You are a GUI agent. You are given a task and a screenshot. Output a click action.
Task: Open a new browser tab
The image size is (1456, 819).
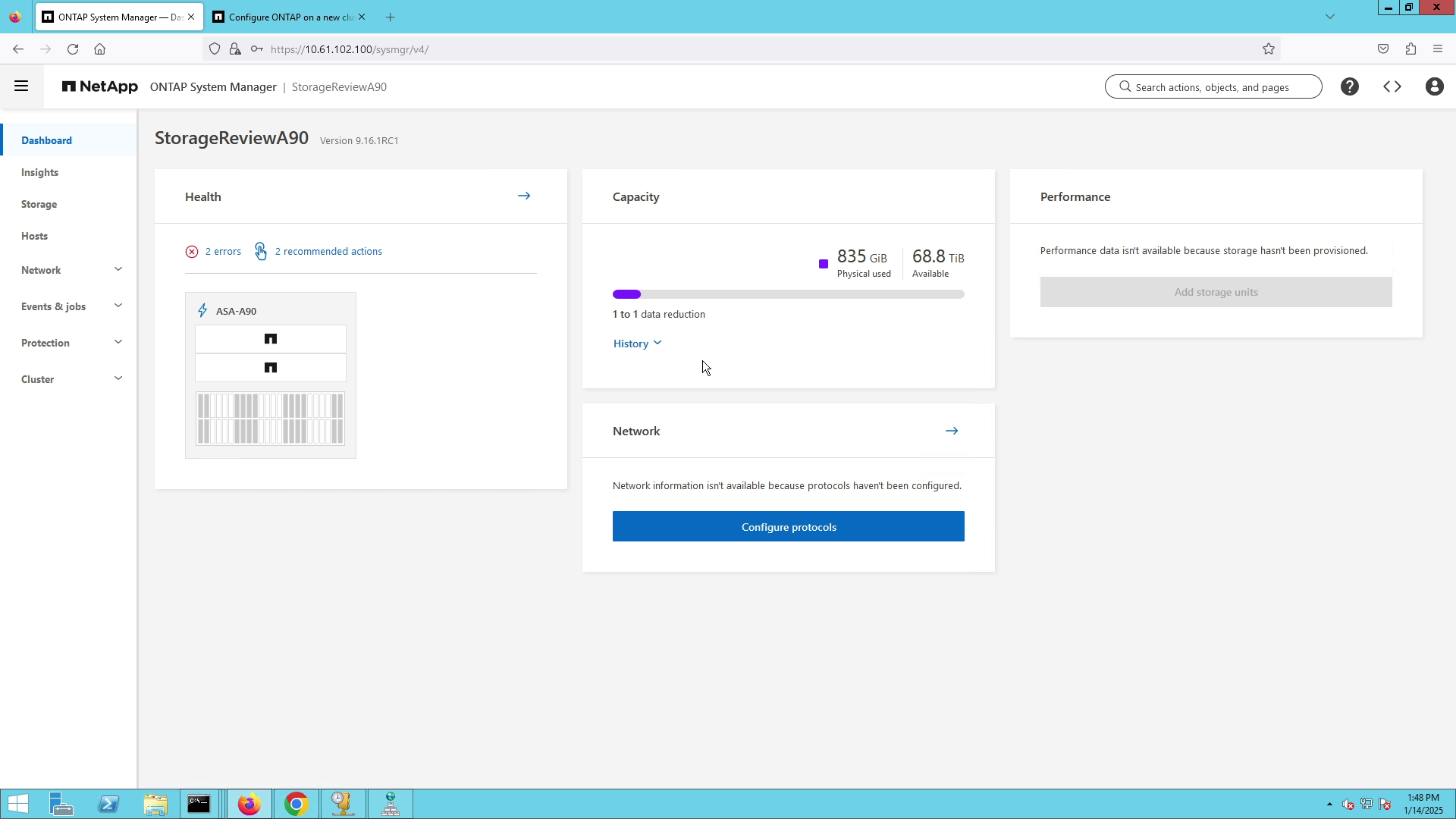coord(390,17)
